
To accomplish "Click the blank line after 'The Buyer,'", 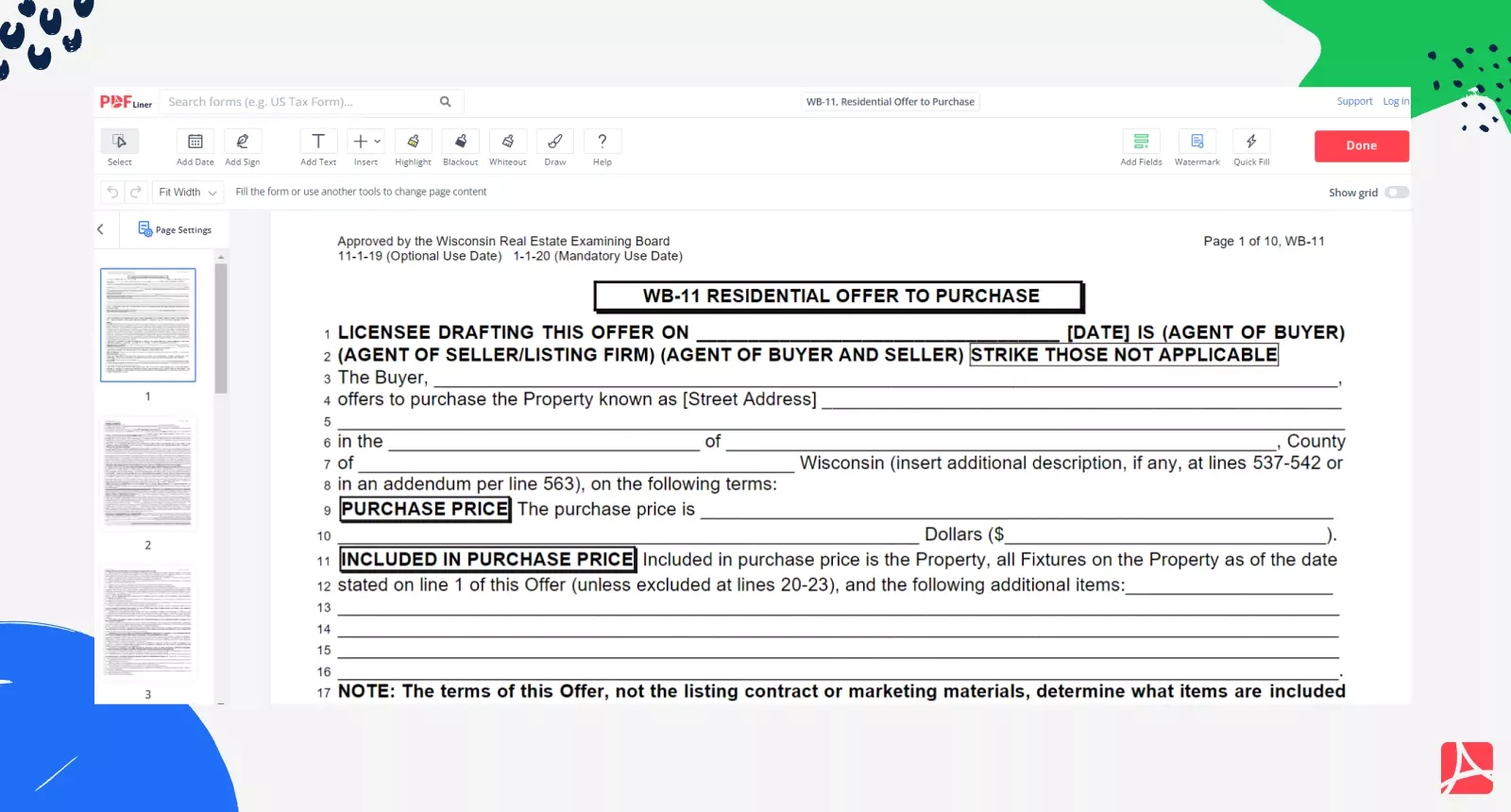I will click(x=886, y=379).
